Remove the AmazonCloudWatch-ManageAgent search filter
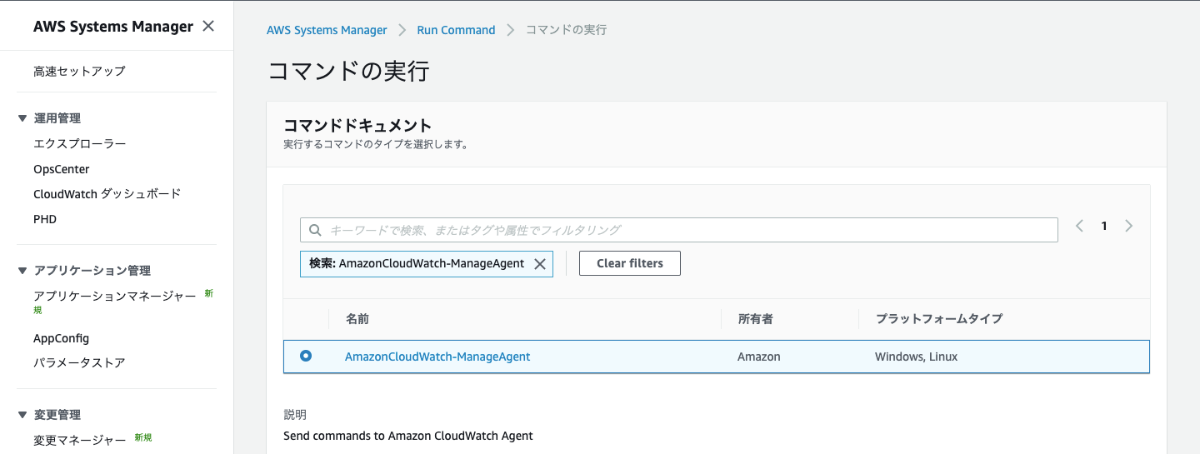Viewport: 1200px width, 454px height. coord(539,264)
